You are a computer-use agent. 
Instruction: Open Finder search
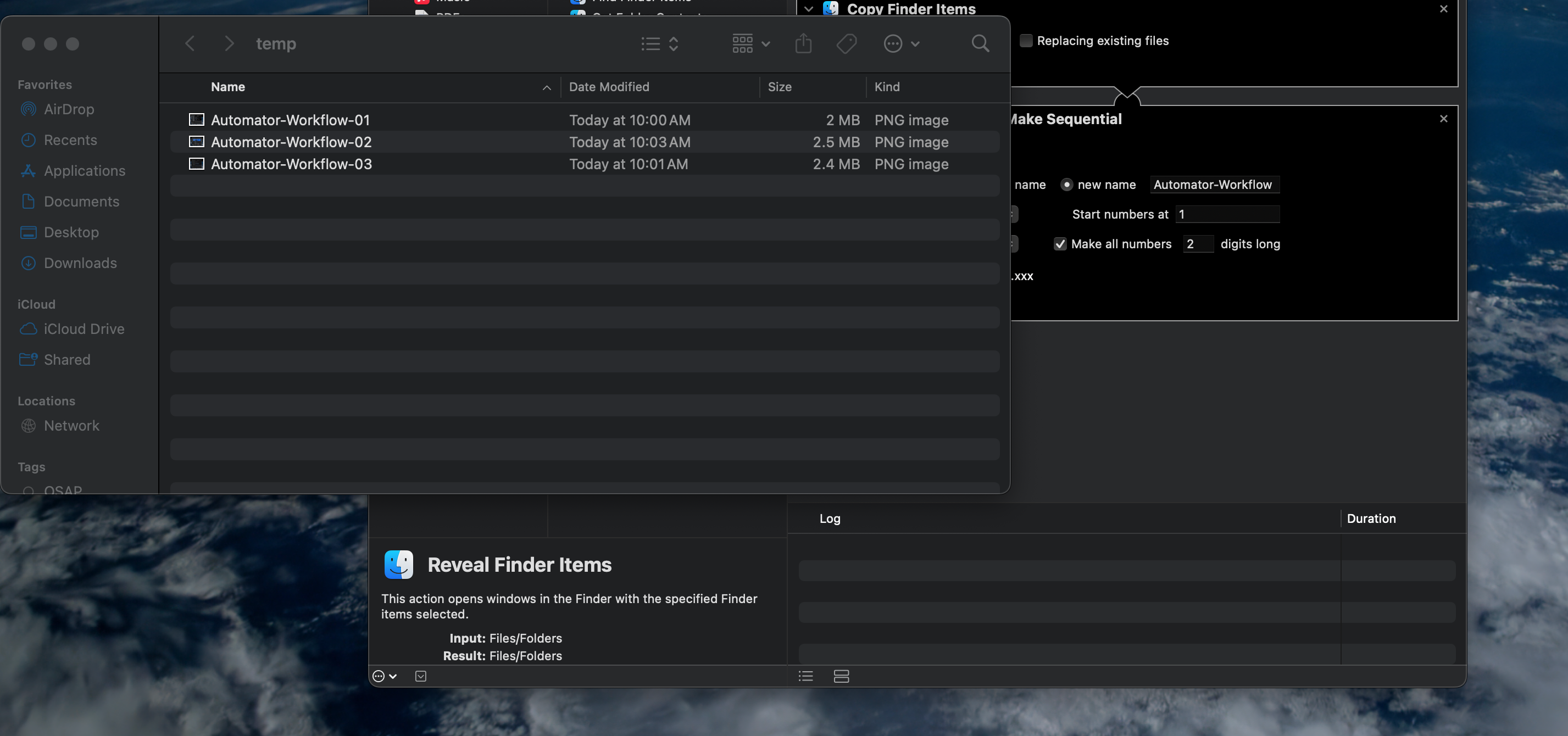pos(980,43)
